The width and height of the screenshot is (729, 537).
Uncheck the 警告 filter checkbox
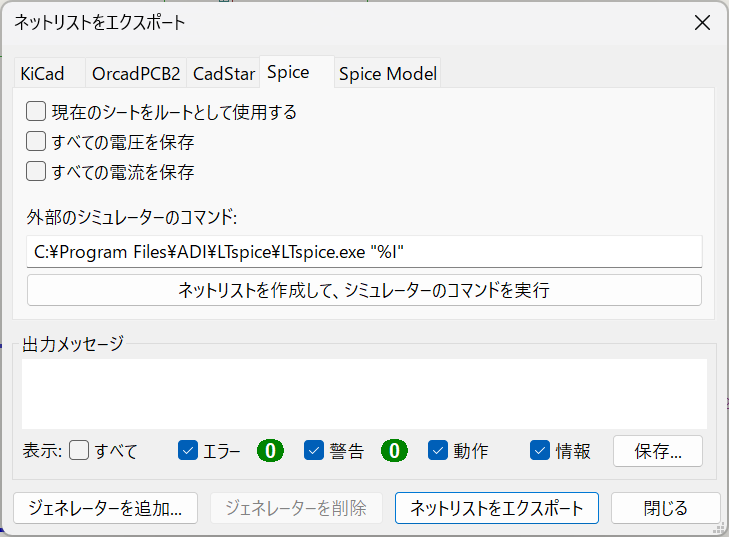(314, 450)
